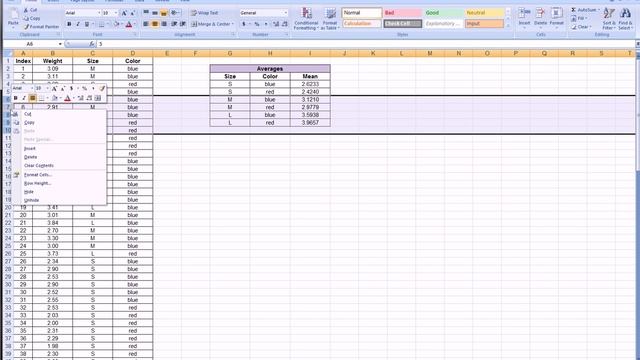Apply the Input cell style
Image resolution: width=640 pixels, height=360 pixels.
pyautogui.click(x=484, y=24)
